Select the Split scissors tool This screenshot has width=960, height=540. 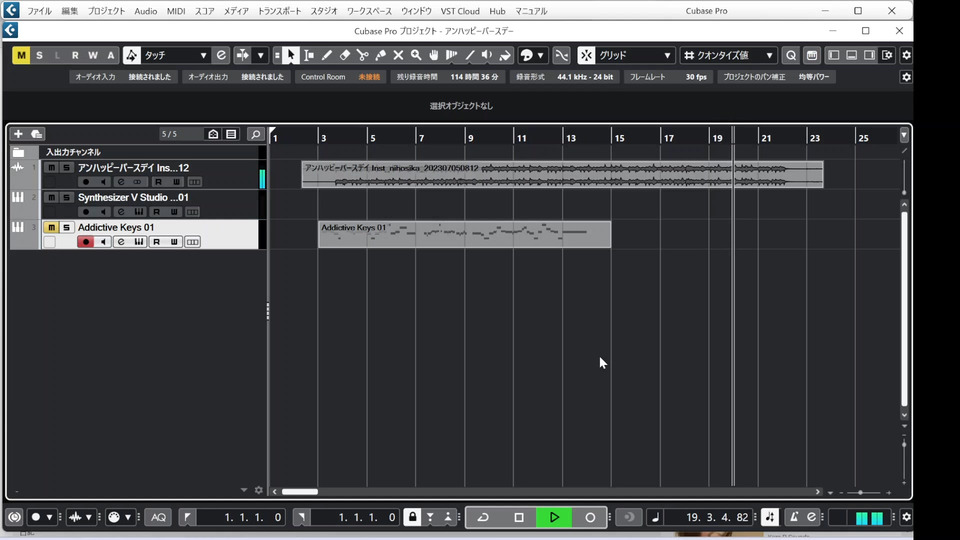pyautogui.click(x=362, y=55)
